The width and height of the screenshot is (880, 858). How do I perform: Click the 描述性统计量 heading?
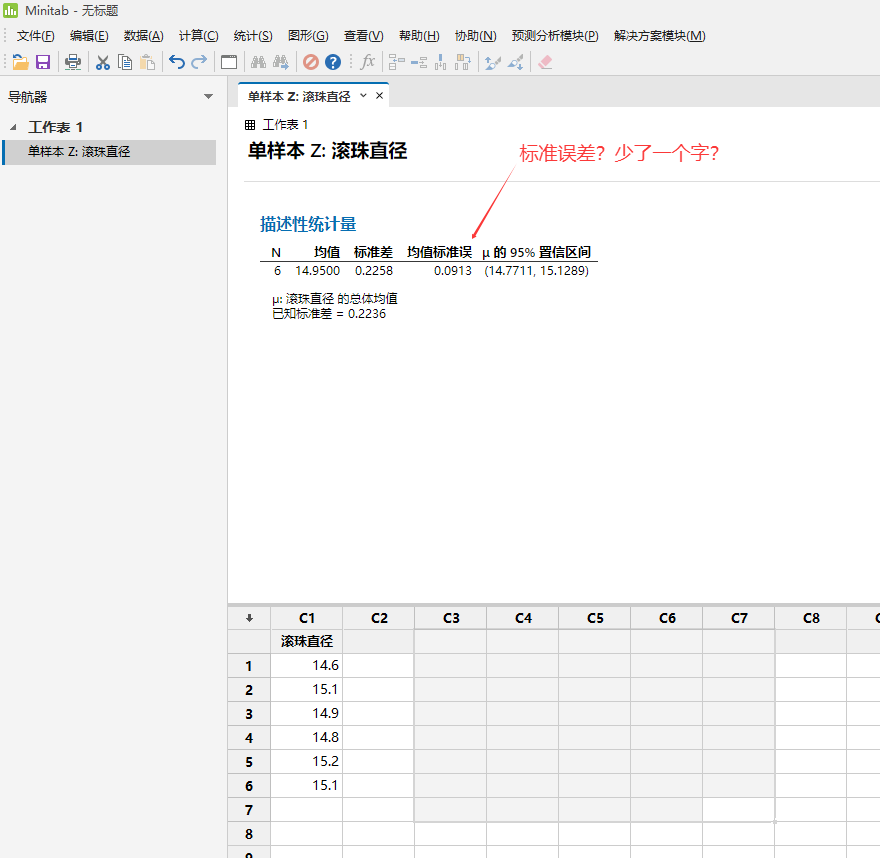coord(308,224)
